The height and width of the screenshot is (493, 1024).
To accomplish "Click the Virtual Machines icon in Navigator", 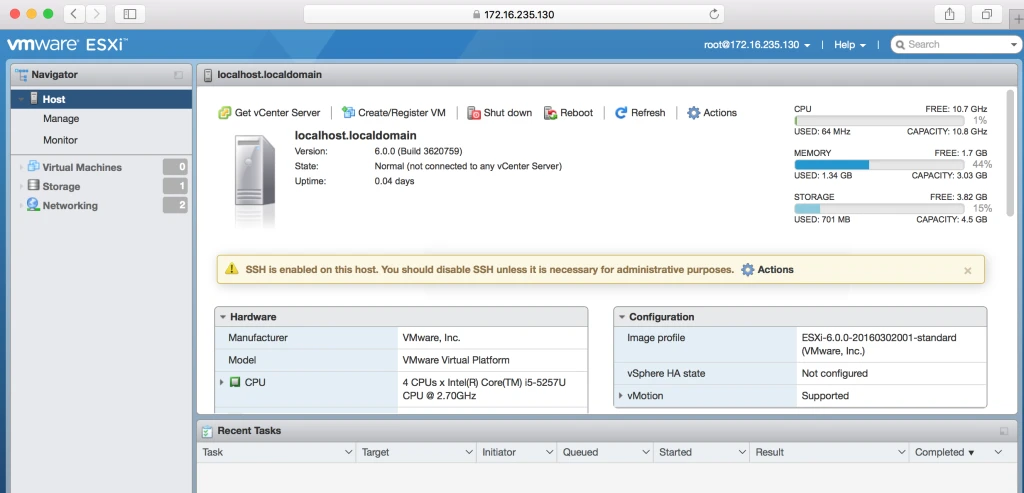I will pyautogui.click(x=33, y=167).
